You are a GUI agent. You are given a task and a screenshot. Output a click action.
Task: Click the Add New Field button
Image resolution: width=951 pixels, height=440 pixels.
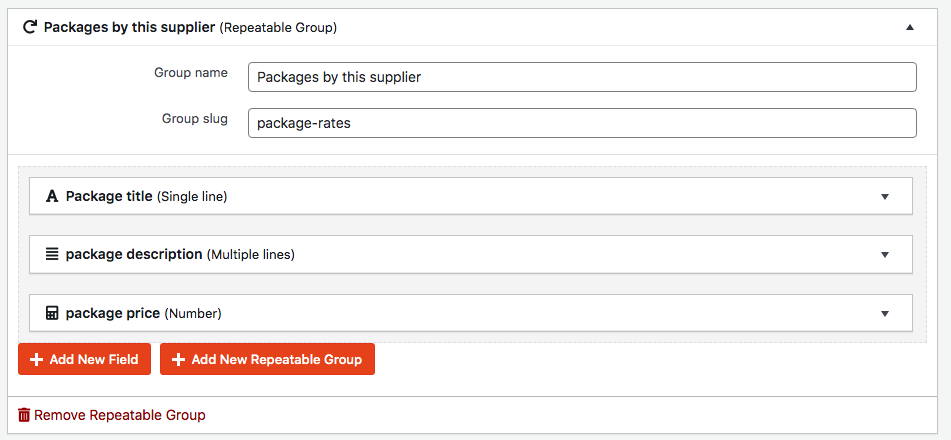84,359
